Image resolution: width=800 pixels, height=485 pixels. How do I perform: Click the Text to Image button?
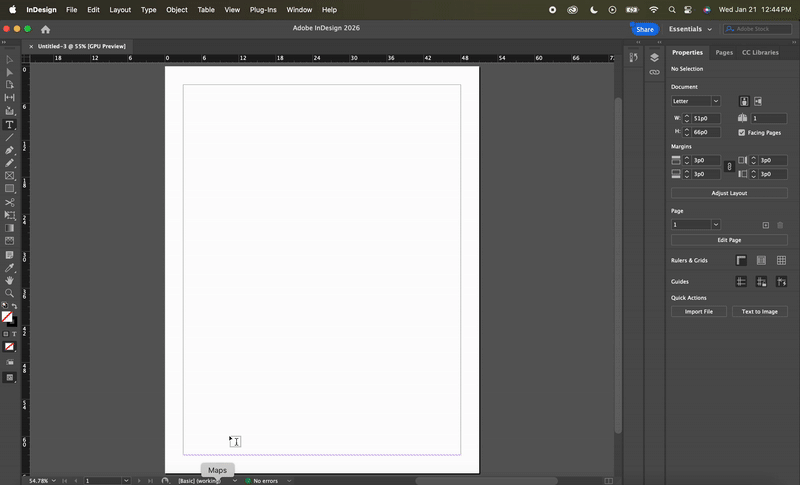point(760,312)
